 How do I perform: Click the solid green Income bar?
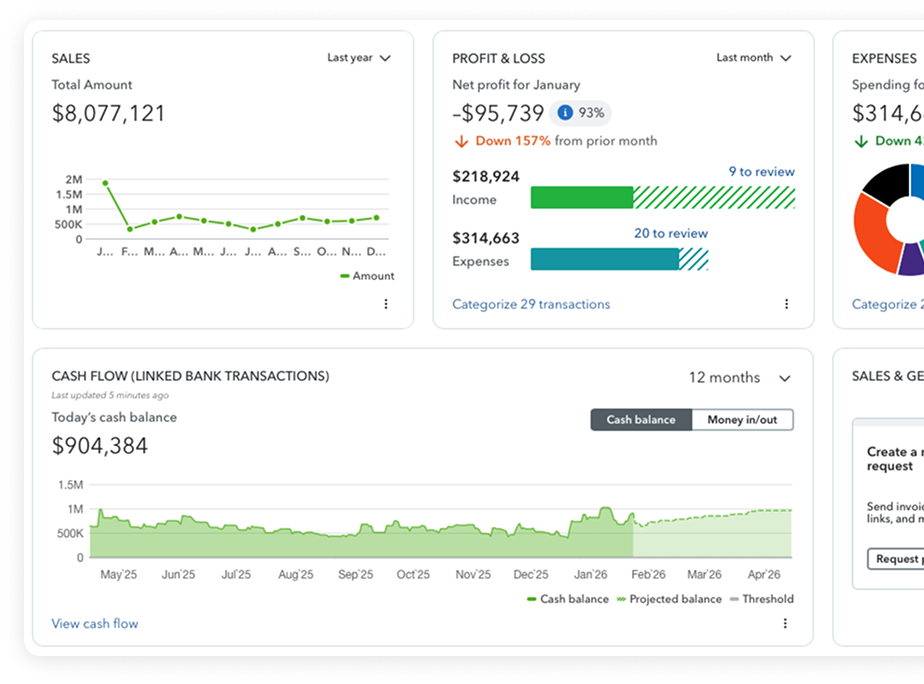point(581,197)
